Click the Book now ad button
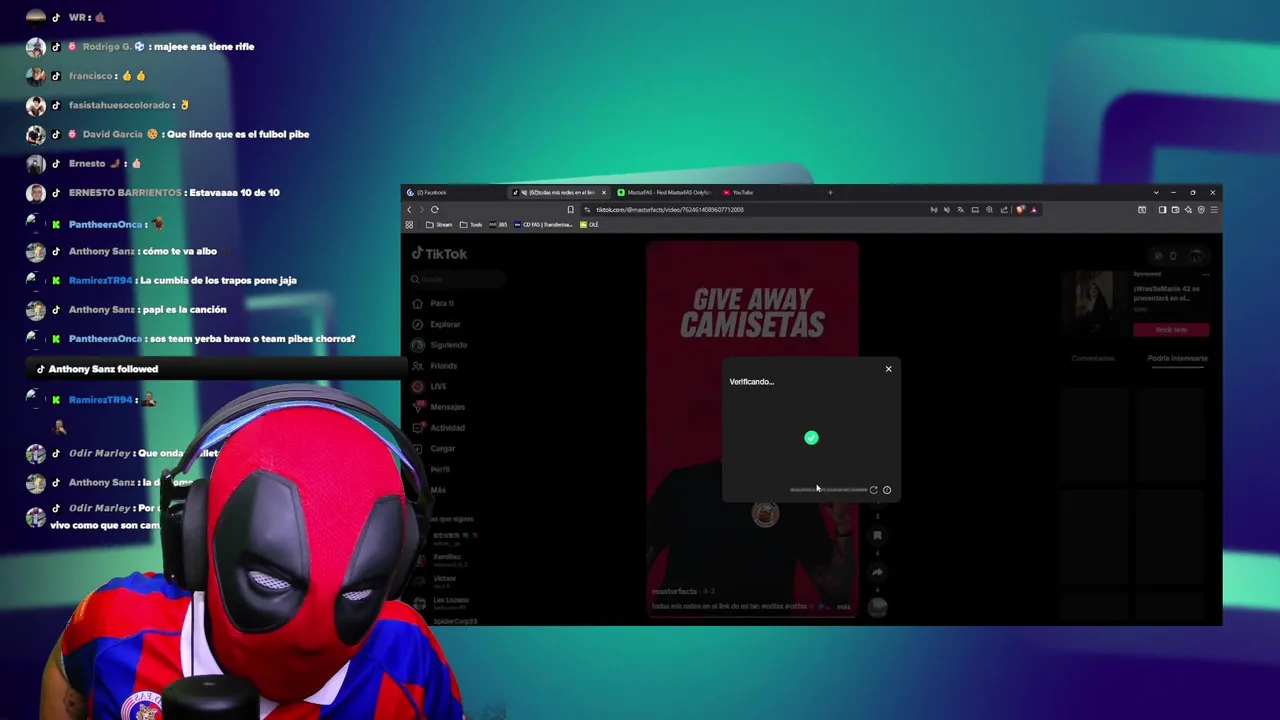The height and width of the screenshot is (720, 1280). (1171, 330)
